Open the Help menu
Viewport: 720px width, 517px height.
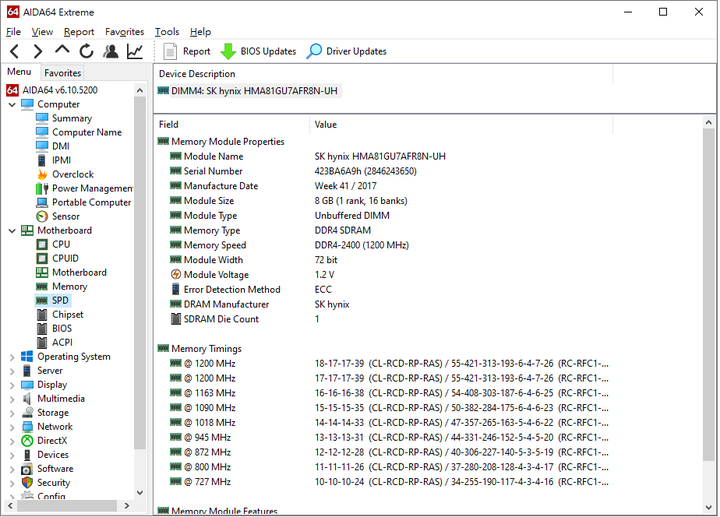(x=200, y=32)
